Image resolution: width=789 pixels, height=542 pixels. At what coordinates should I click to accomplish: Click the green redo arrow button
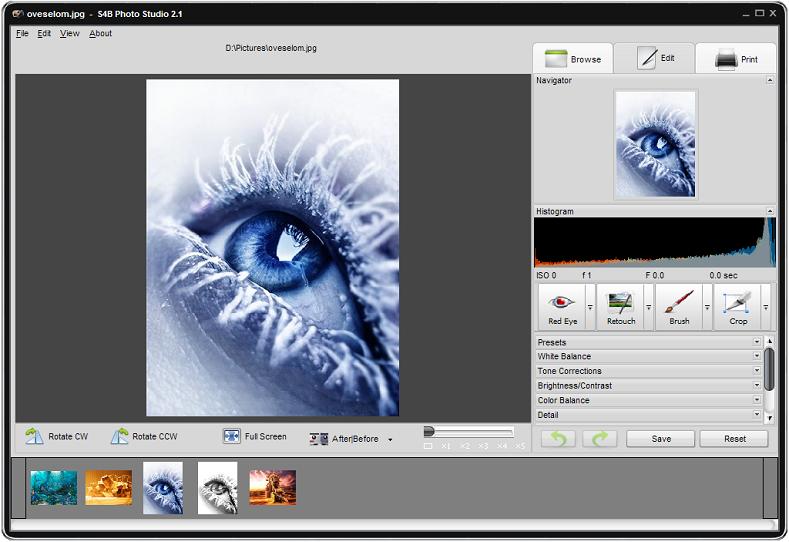pos(600,439)
